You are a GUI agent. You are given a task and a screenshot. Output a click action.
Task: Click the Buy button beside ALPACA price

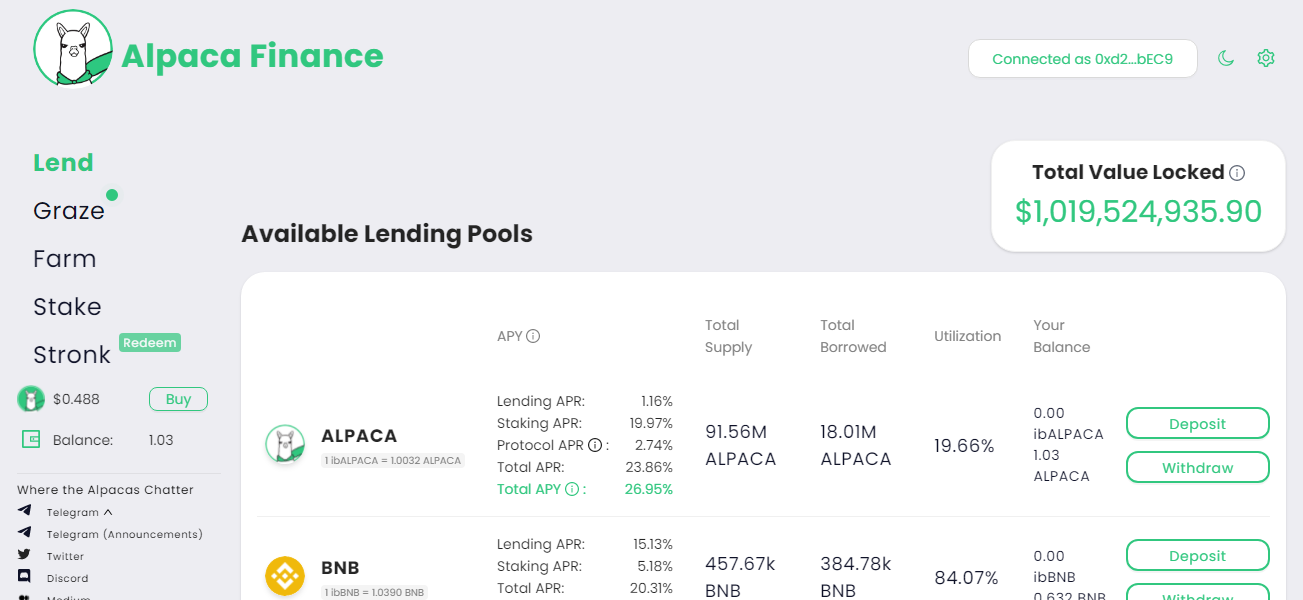point(178,399)
